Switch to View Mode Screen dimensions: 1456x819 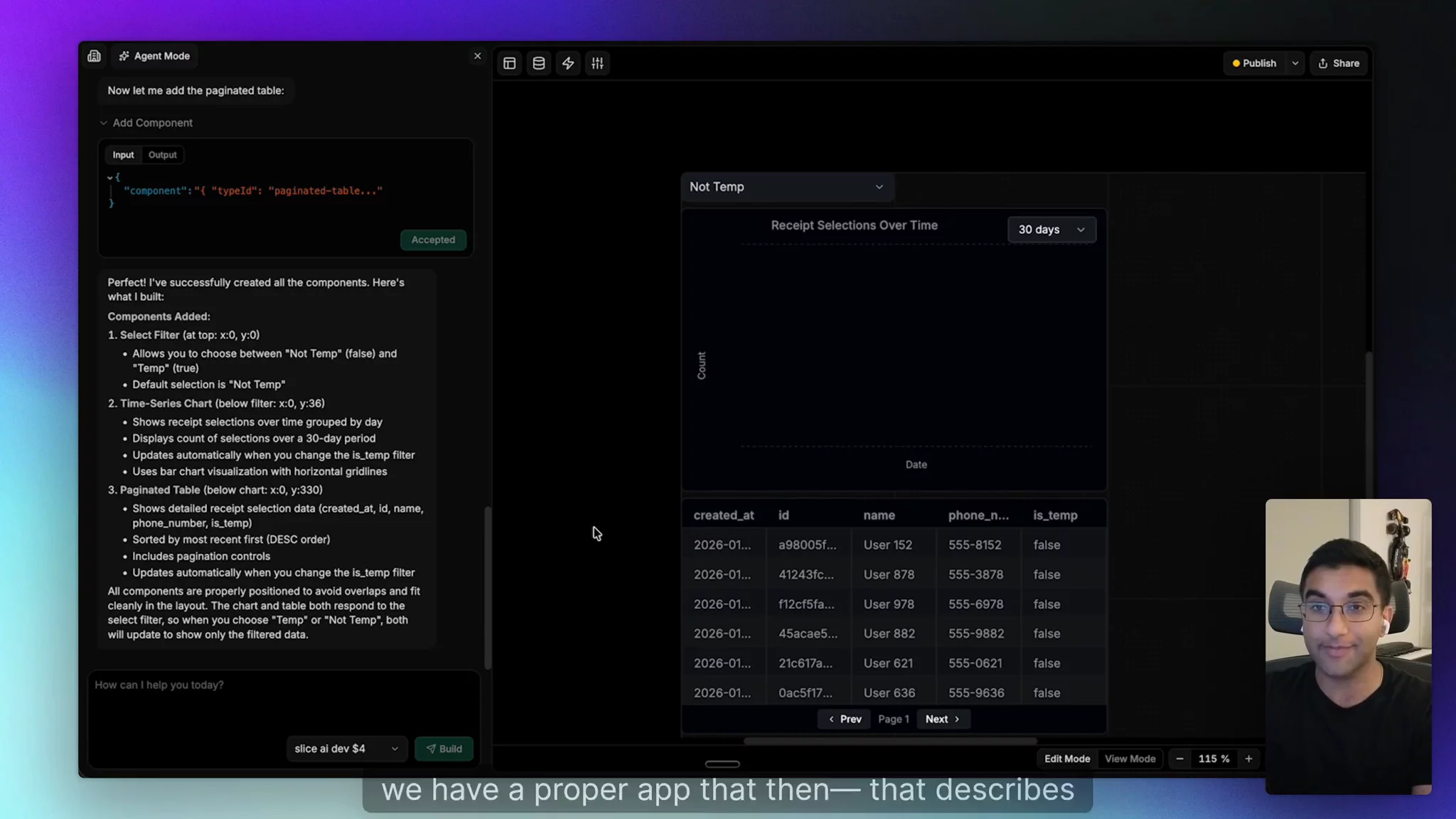point(1130,759)
